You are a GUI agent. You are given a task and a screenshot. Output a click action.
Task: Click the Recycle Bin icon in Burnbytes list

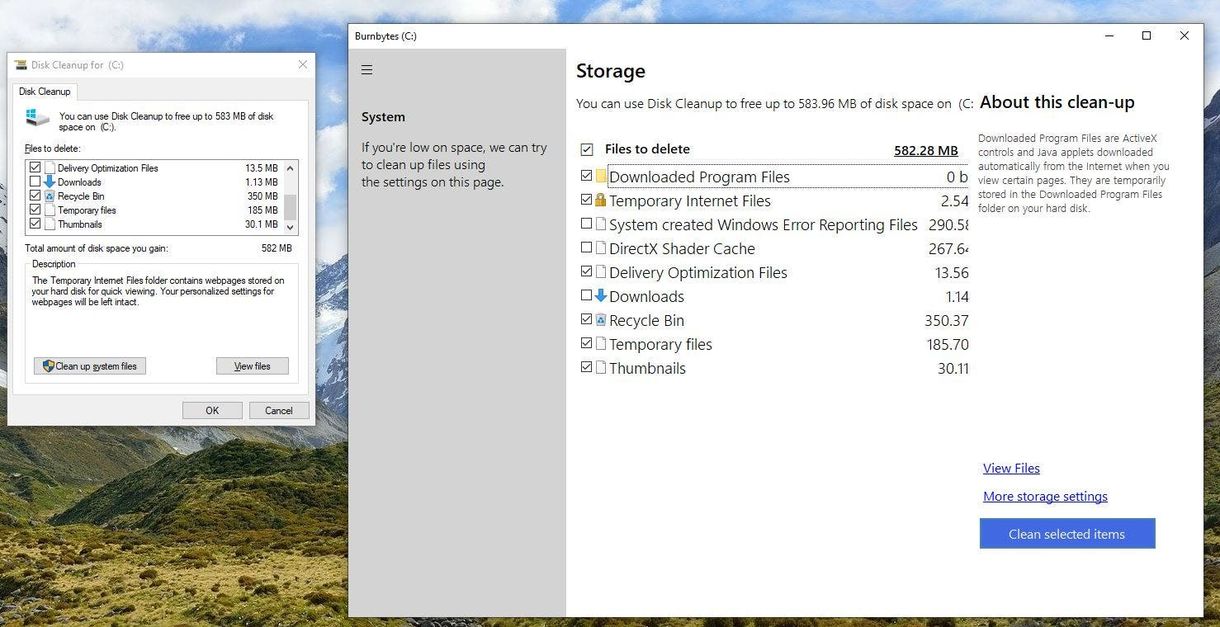click(x=601, y=320)
